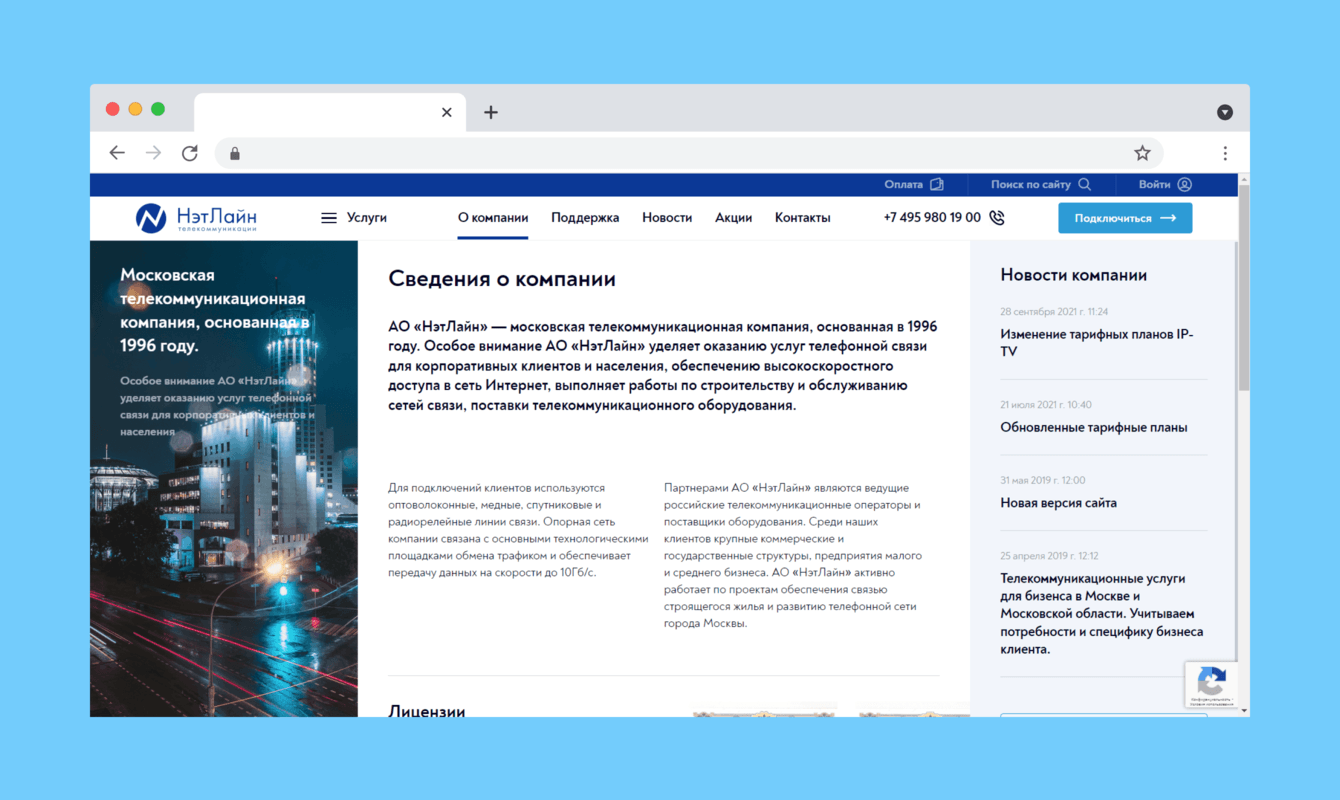
Task: Click the browser address bar
Action: [x=689, y=153]
